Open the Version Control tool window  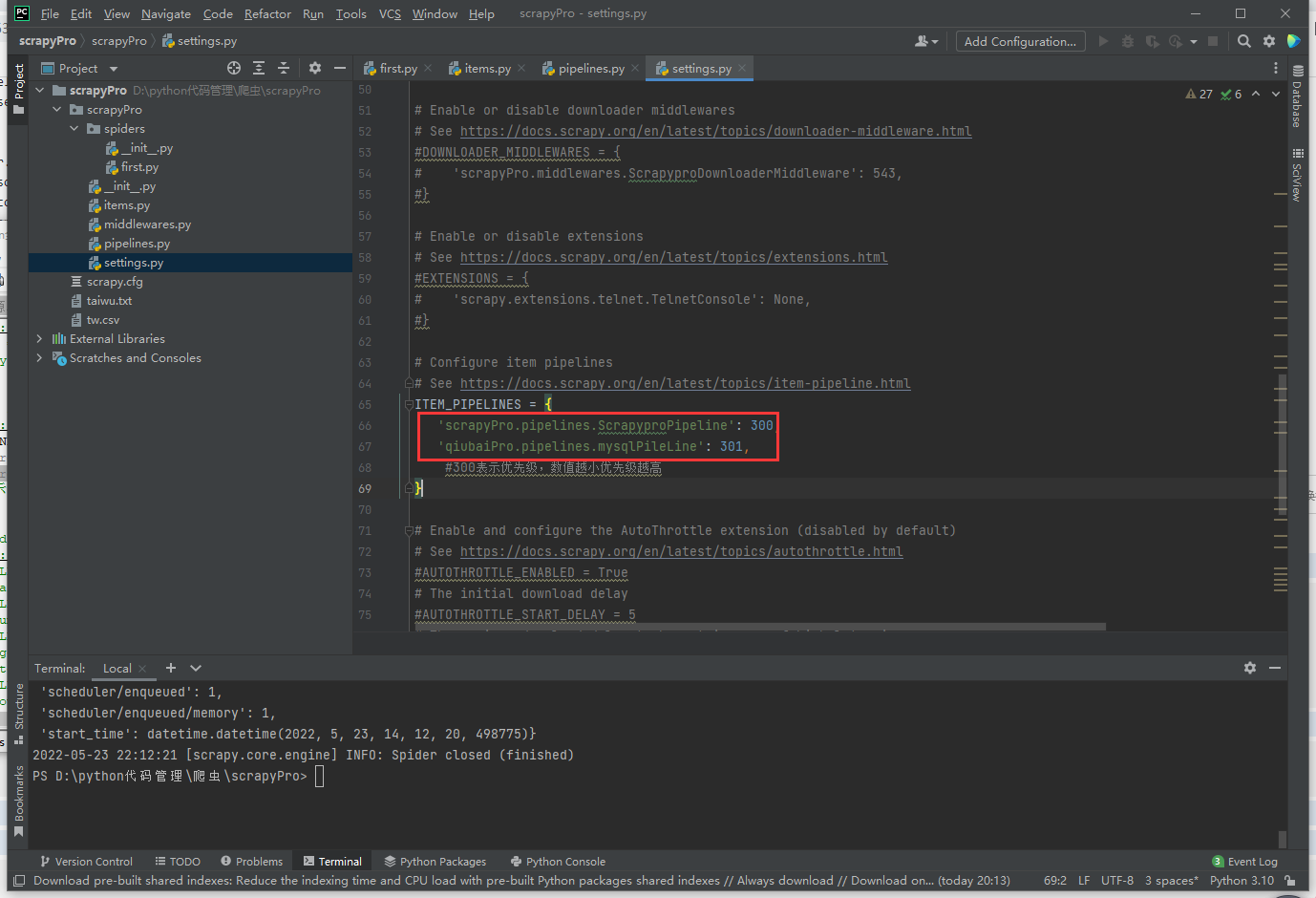pyautogui.click(x=86, y=862)
